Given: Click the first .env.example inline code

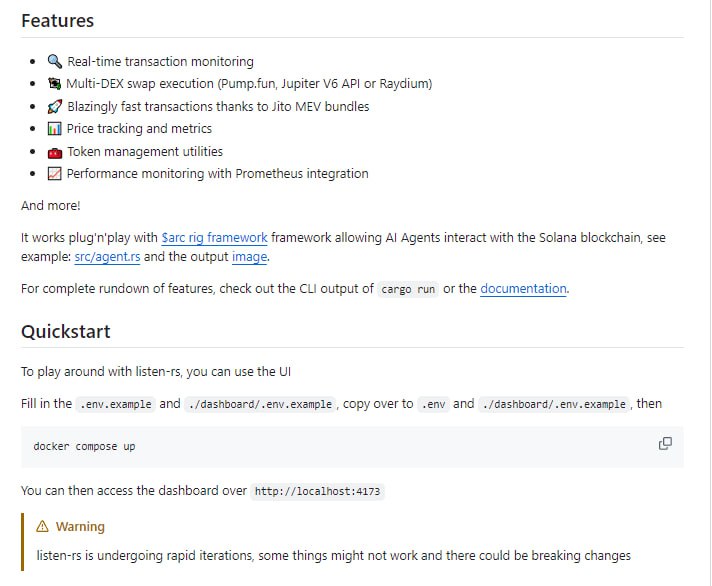Looking at the screenshot, I should click(115, 404).
